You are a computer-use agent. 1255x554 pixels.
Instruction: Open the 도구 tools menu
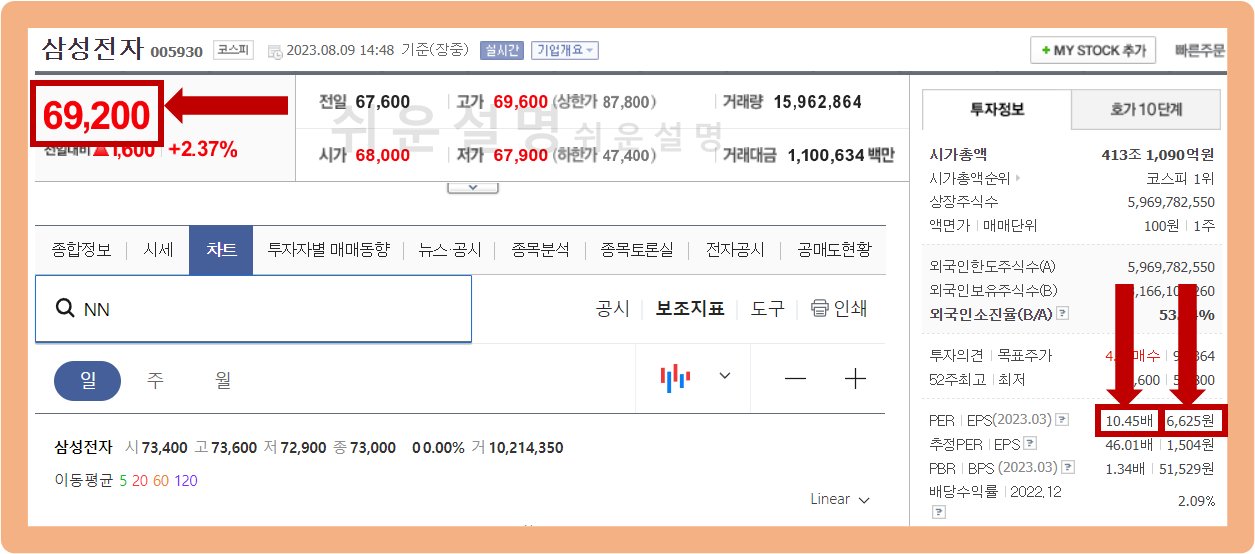click(768, 309)
